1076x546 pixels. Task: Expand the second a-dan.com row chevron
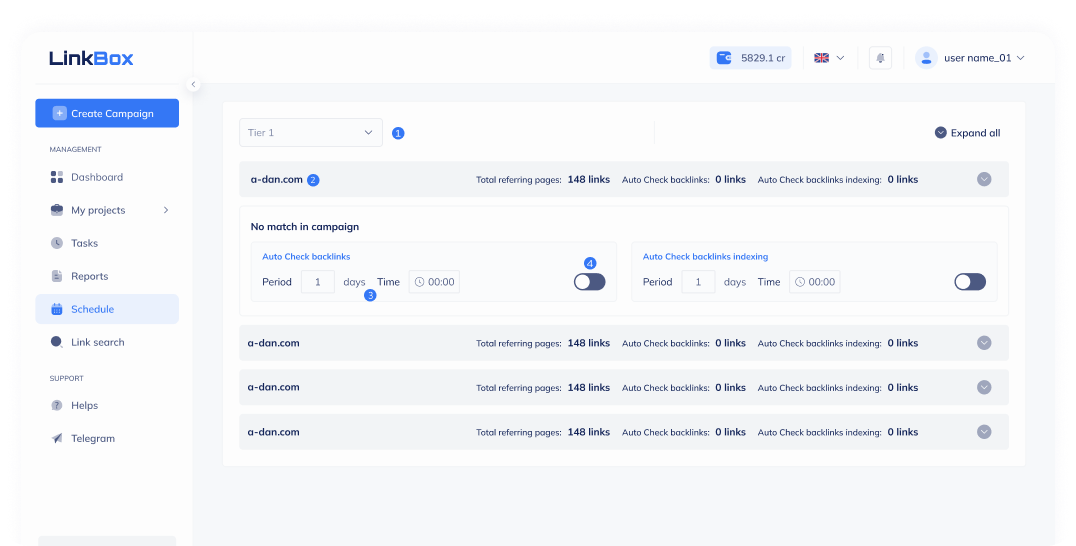(x=984, y=343)
